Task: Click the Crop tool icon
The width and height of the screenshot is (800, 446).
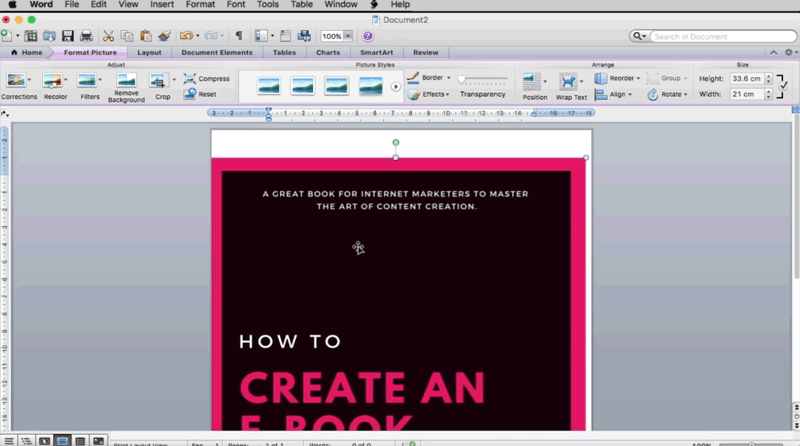Action: tap(159, 81)
